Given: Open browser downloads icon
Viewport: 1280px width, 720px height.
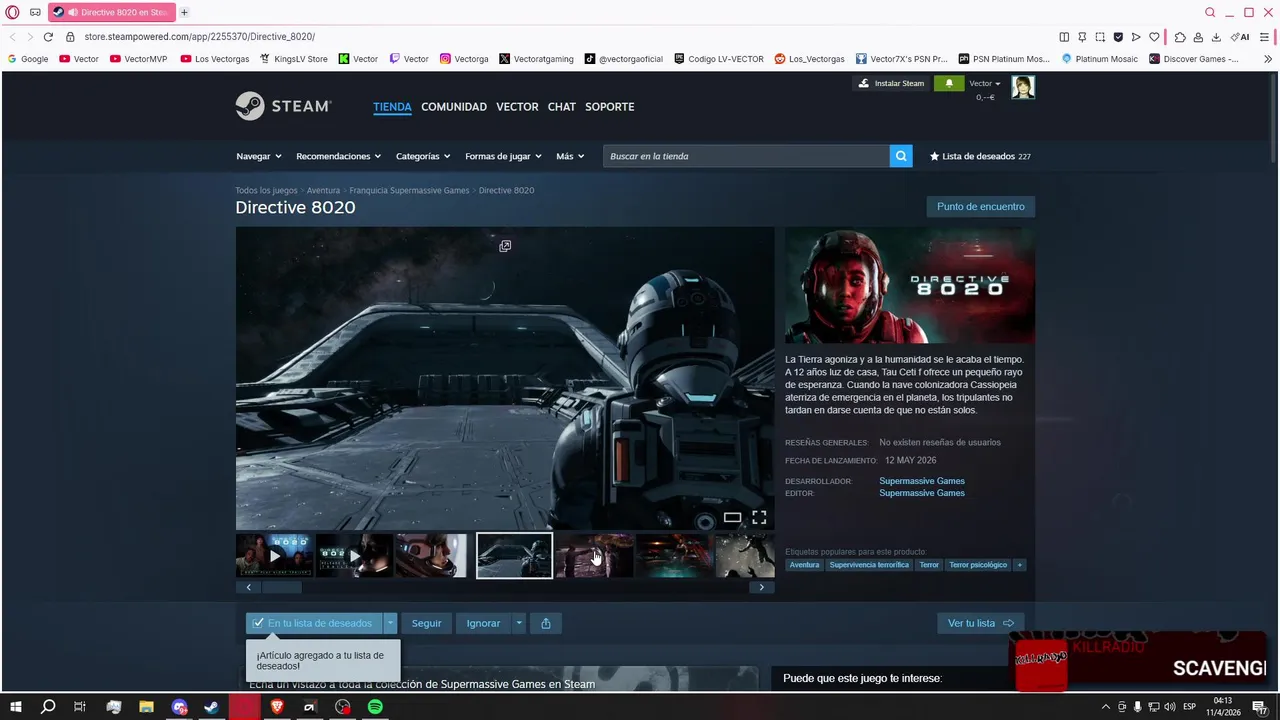Looking at the screenshot, I should [x=1216, y=37].
